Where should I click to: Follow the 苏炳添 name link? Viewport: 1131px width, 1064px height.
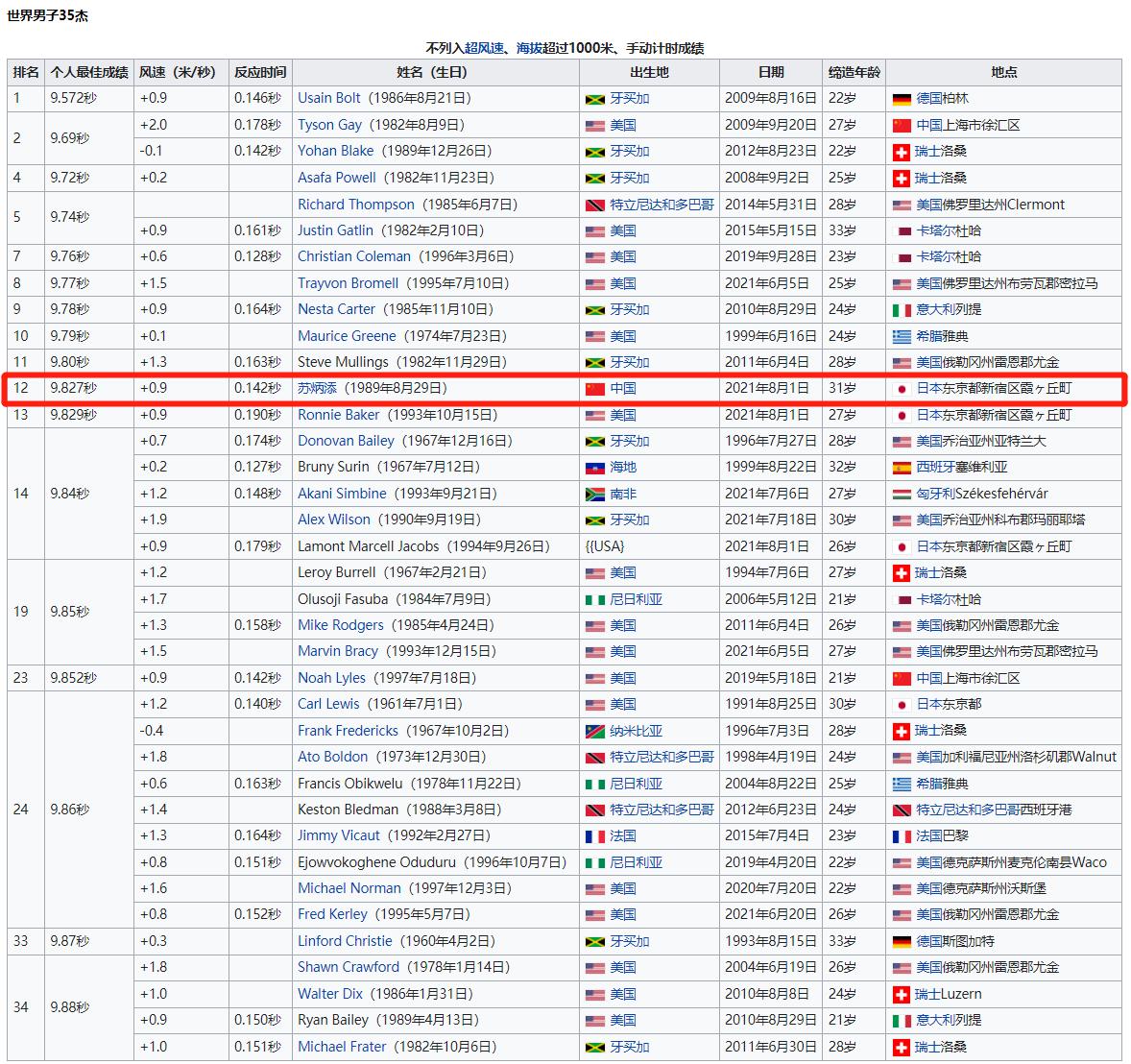click(x=317, y=388)
